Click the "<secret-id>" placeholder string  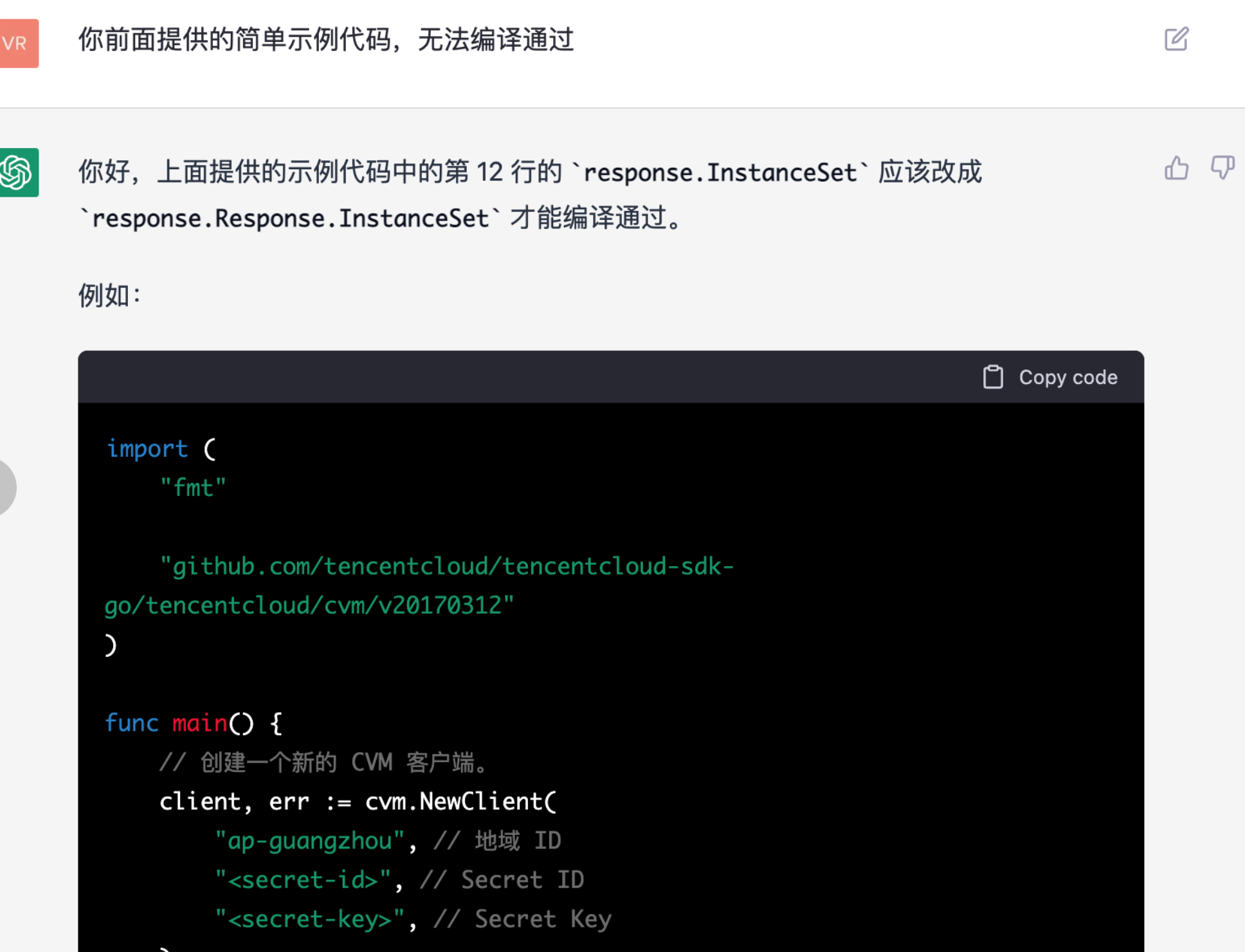coord(302,880)
